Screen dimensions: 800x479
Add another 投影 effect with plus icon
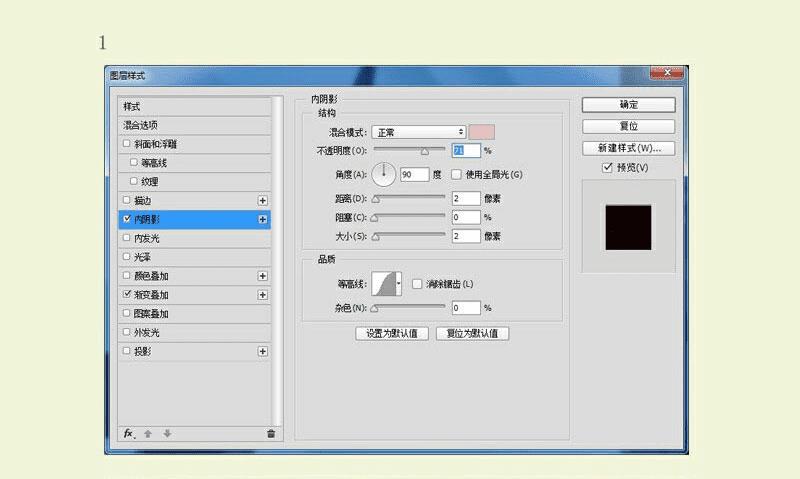click(262, 351)
